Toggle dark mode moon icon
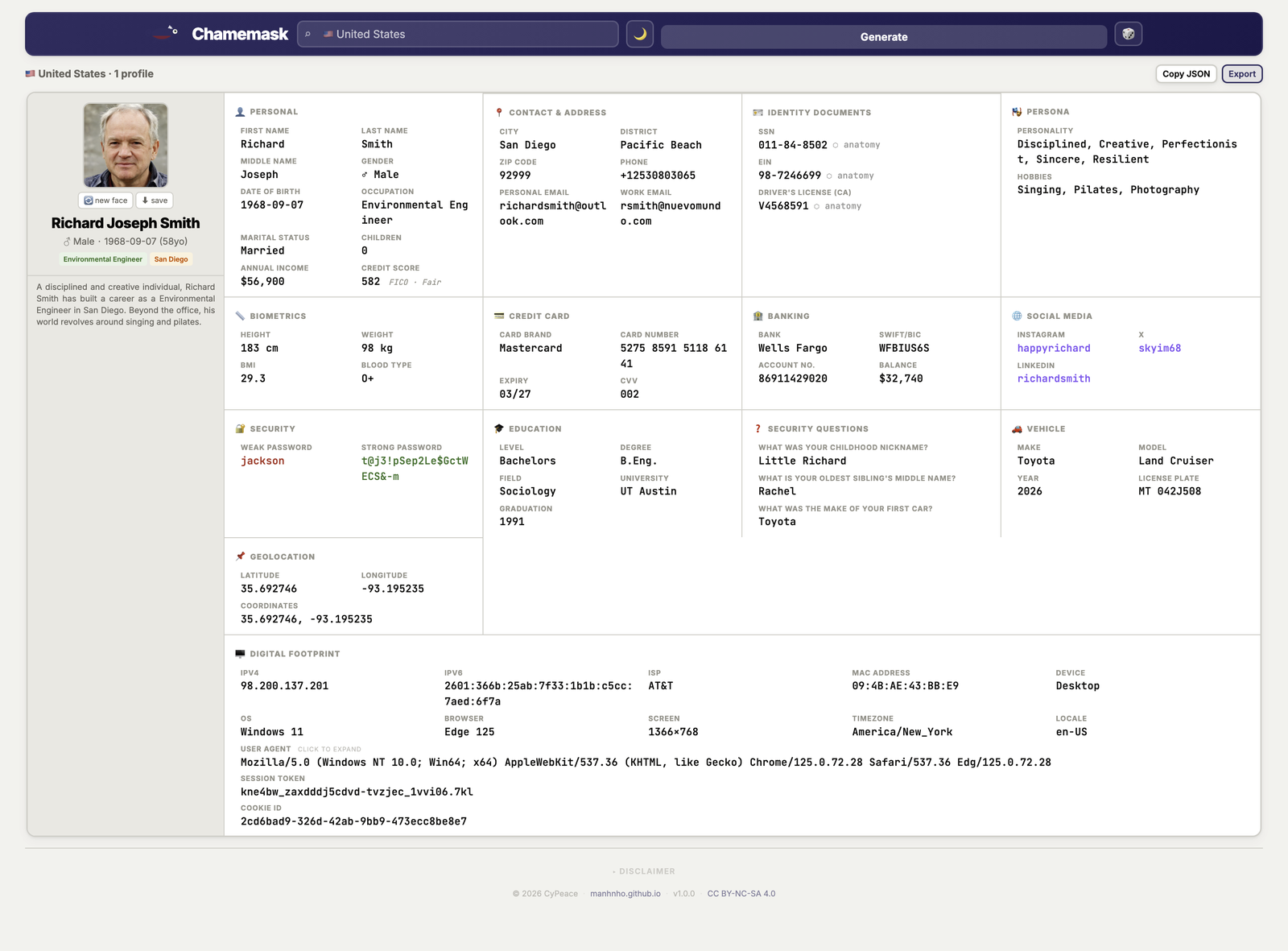This screenshot has width=1288, height=951. [640, 35]
